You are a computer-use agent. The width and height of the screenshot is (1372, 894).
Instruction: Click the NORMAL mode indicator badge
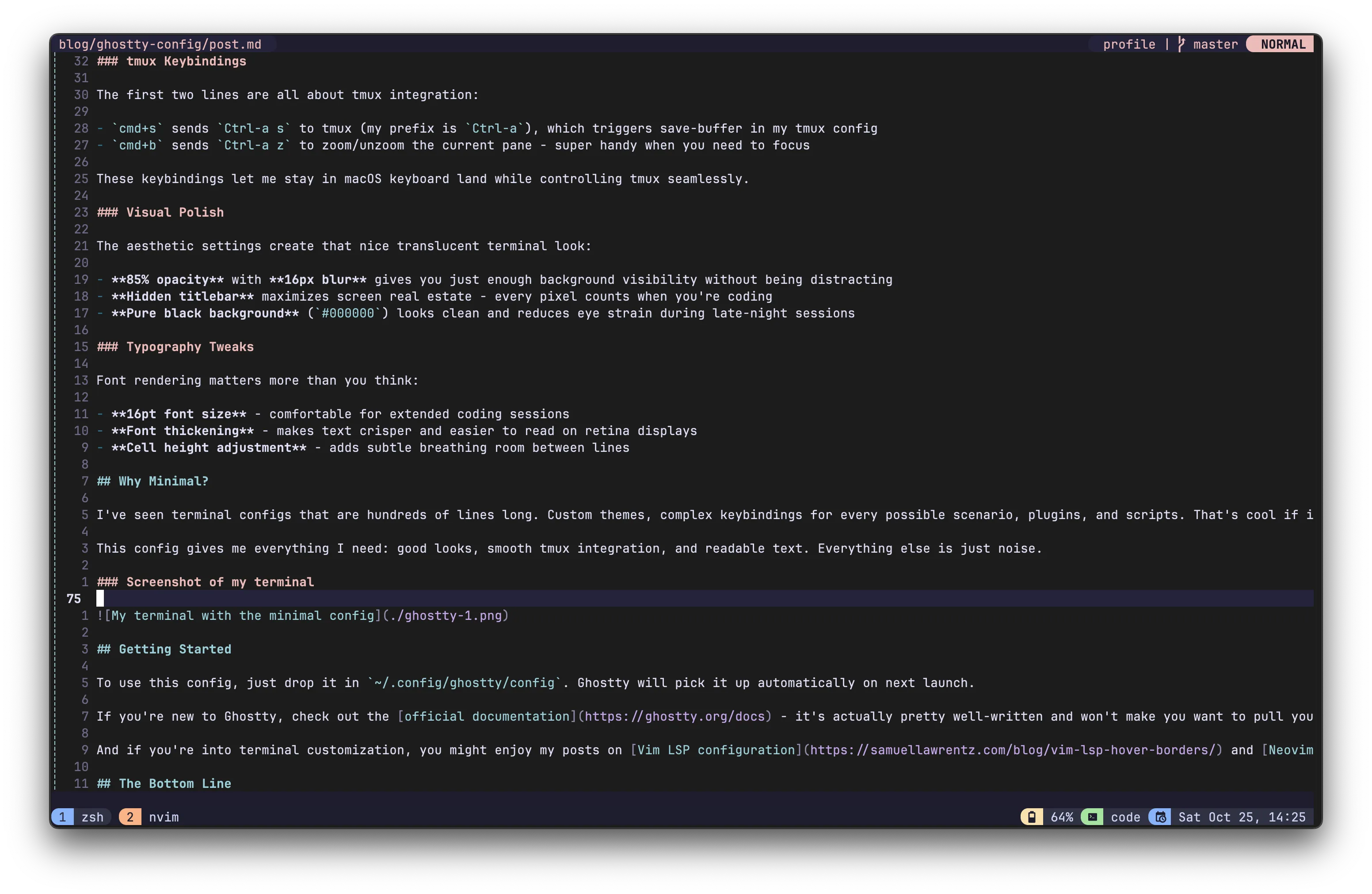pyautogui.click(x=1279, y=44)
